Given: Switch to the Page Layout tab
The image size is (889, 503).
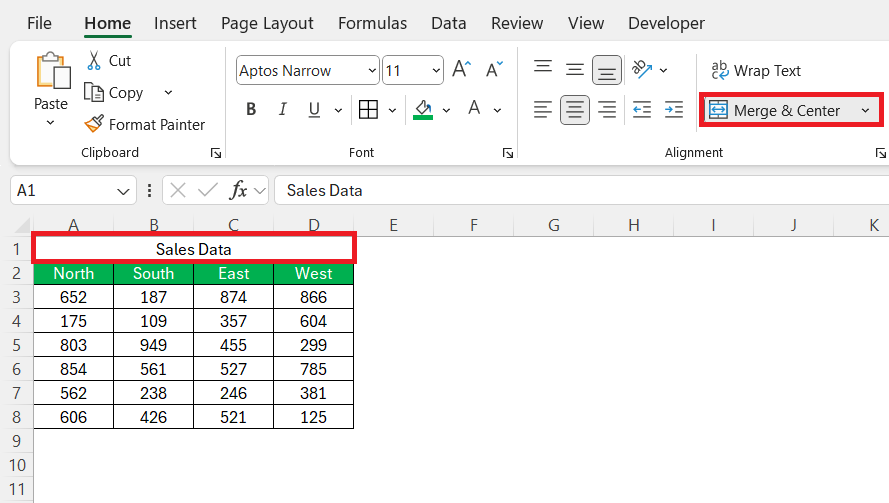Looking at the screenshot, I should (x=267, y=23).
